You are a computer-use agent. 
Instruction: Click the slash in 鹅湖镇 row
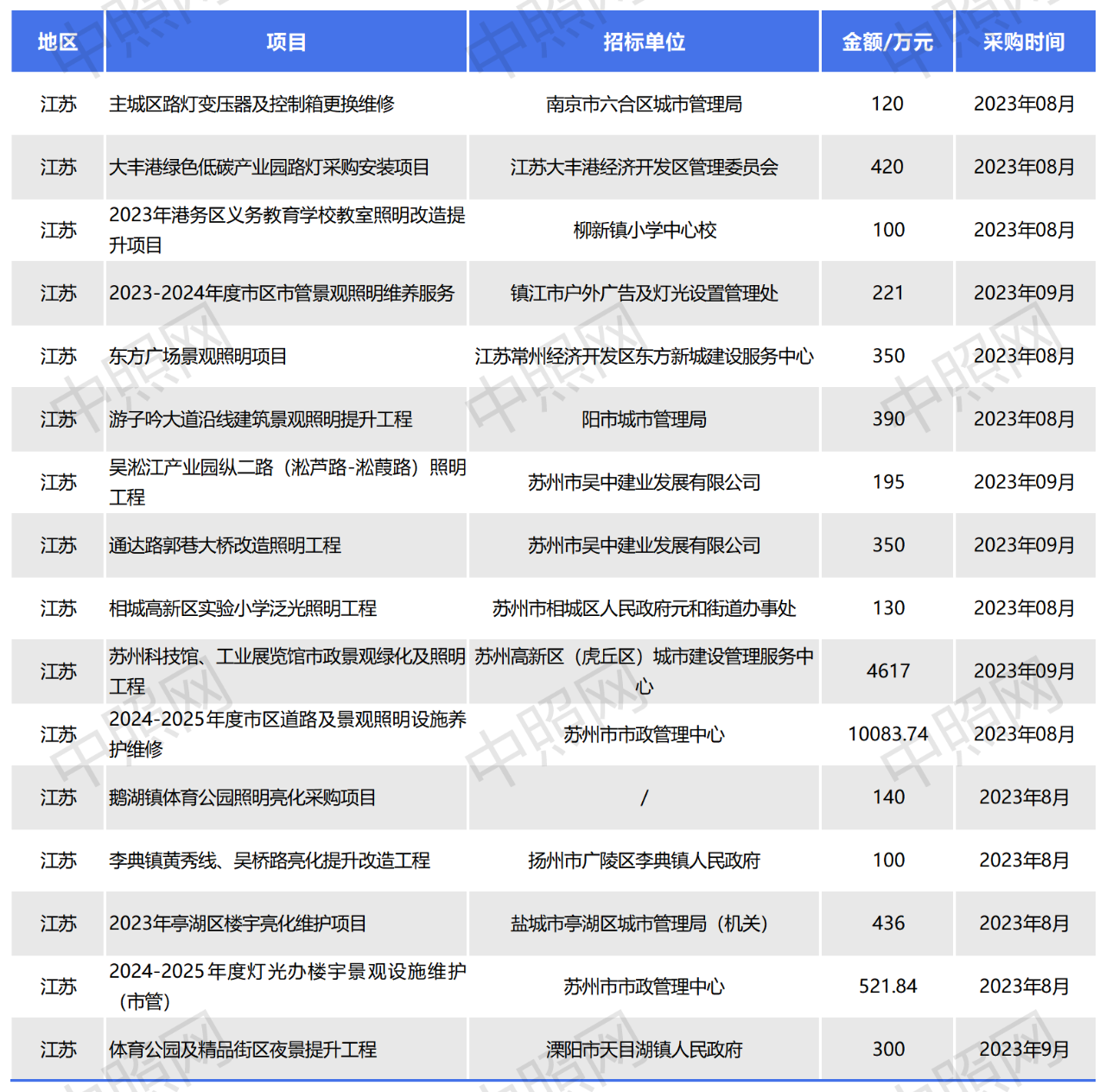[x=644, y=797]
